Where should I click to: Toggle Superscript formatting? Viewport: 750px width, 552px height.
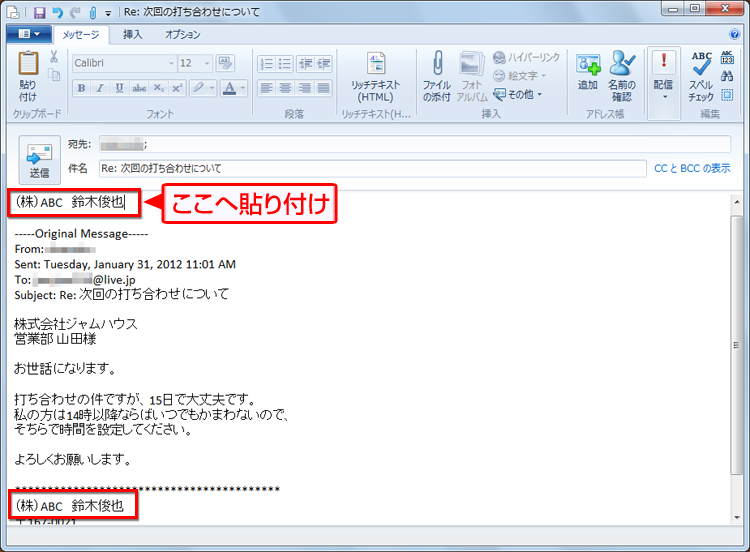coord(177,88)
